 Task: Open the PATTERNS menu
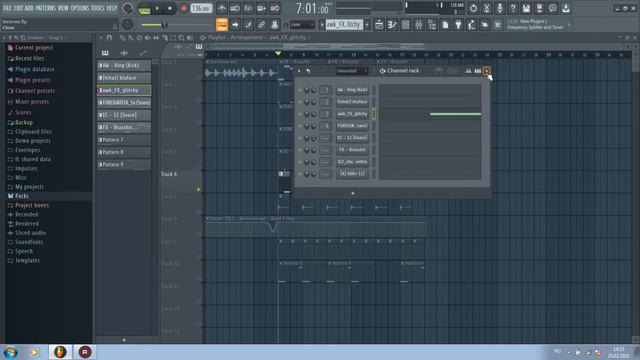(45, 8)
